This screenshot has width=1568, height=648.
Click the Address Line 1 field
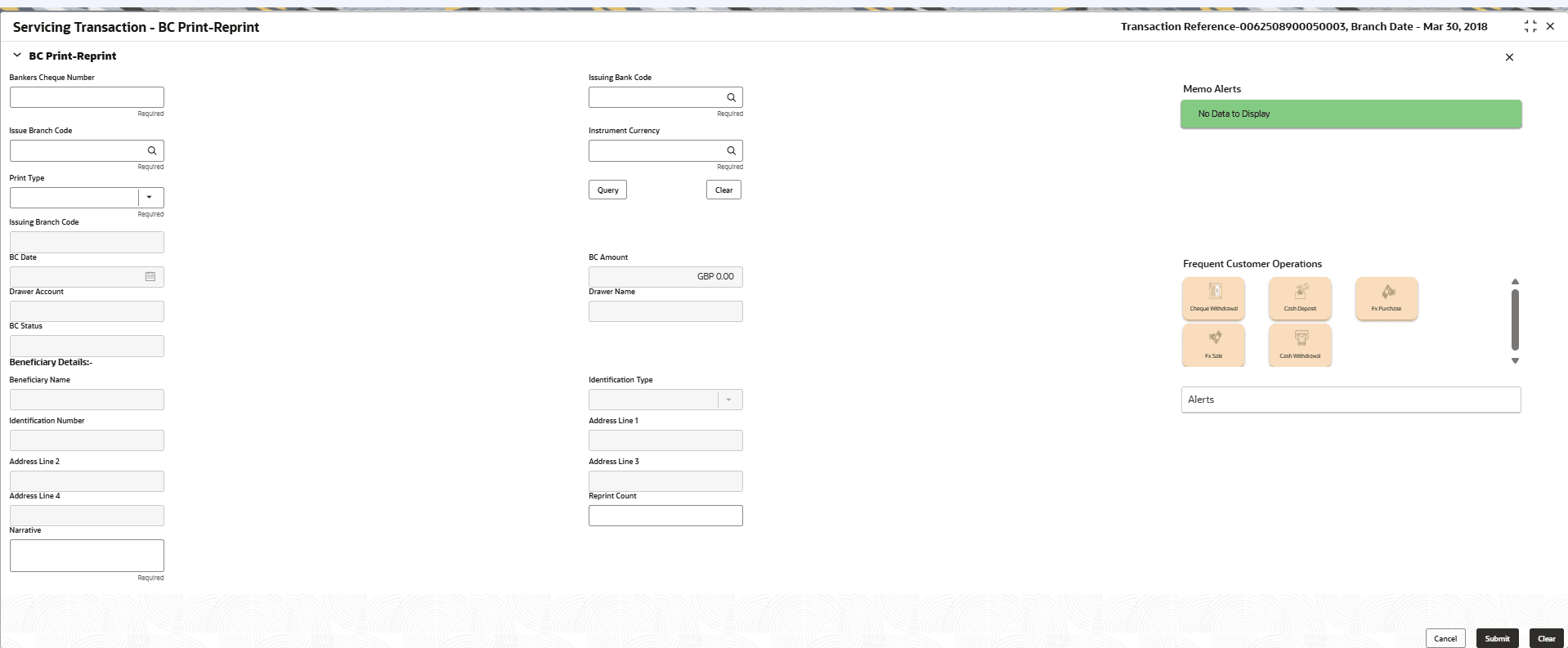(x=665, y=440)
